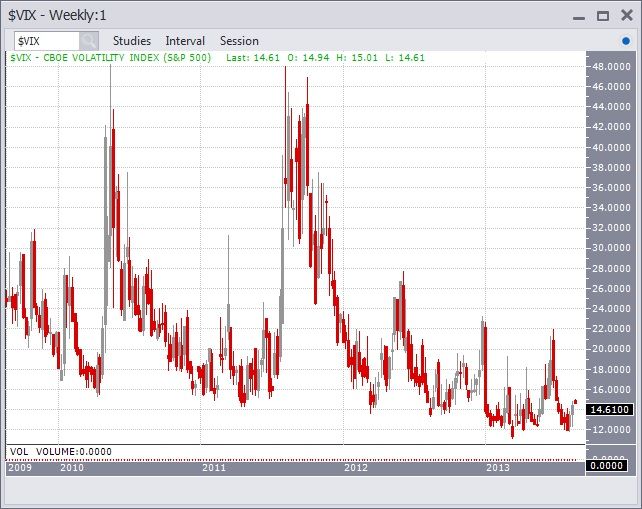The height and width of the screenshot is (509, 642).
Task: Click the L: 14.61 low value
Action: [405, 58]
